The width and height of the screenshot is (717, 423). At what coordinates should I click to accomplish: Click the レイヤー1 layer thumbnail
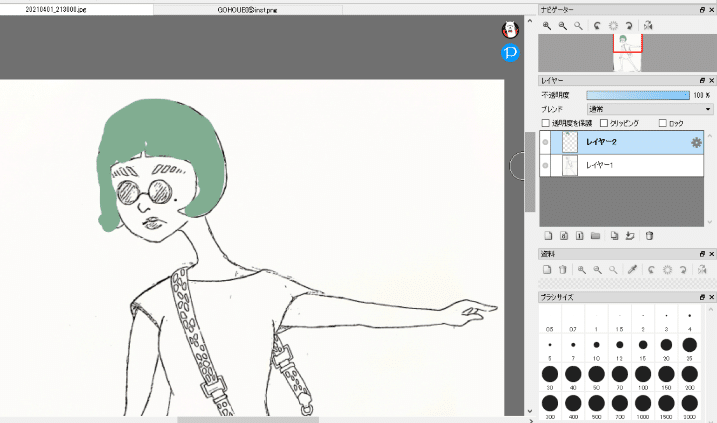570,166
